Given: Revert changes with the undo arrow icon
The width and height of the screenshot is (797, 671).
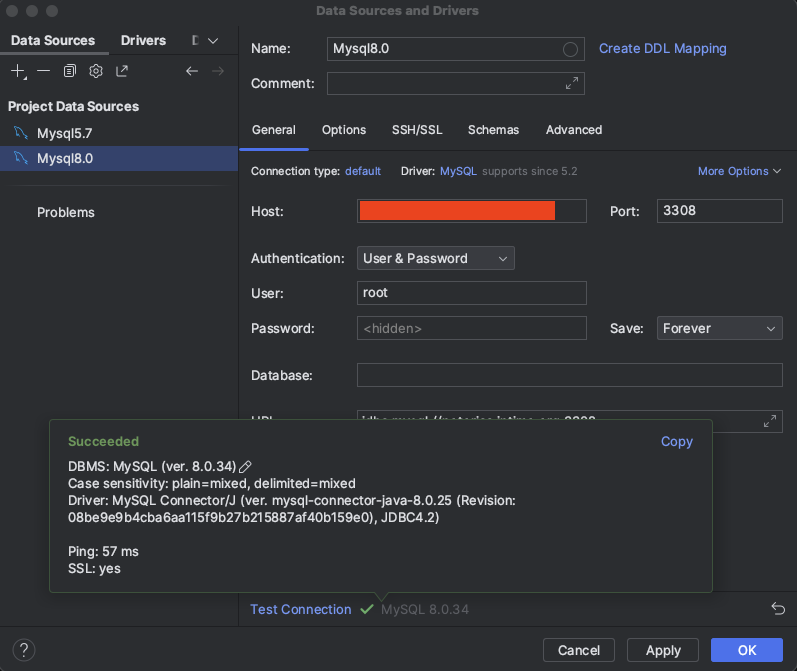Looking at the screenshot, I should 778,608.
